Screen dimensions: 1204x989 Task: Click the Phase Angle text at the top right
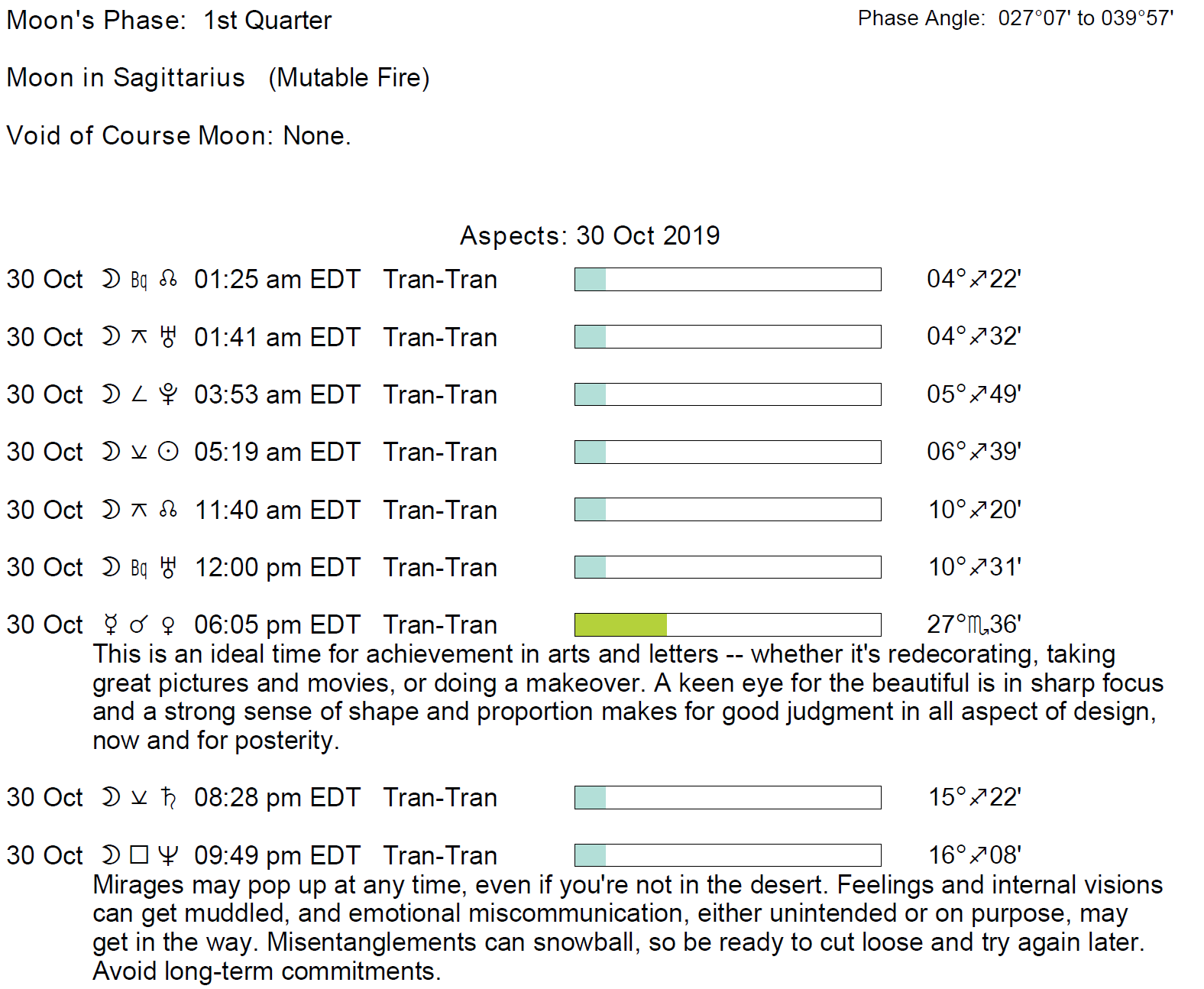tap(1015, 18)
